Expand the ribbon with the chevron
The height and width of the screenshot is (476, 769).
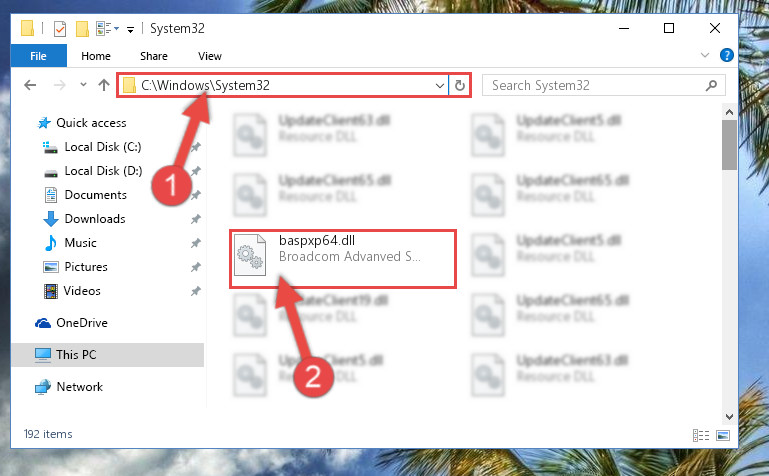click(x=705, y=55)
